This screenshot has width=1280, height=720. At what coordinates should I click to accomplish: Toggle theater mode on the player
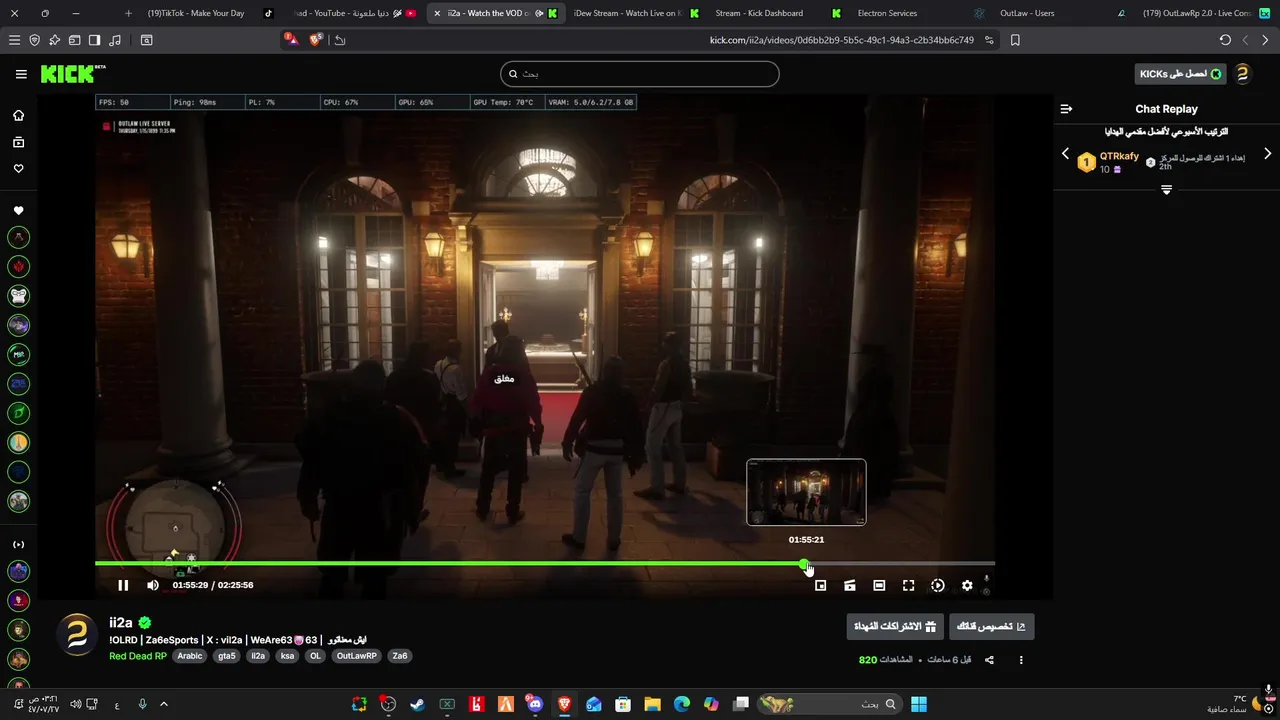click(x=879, y=585)
